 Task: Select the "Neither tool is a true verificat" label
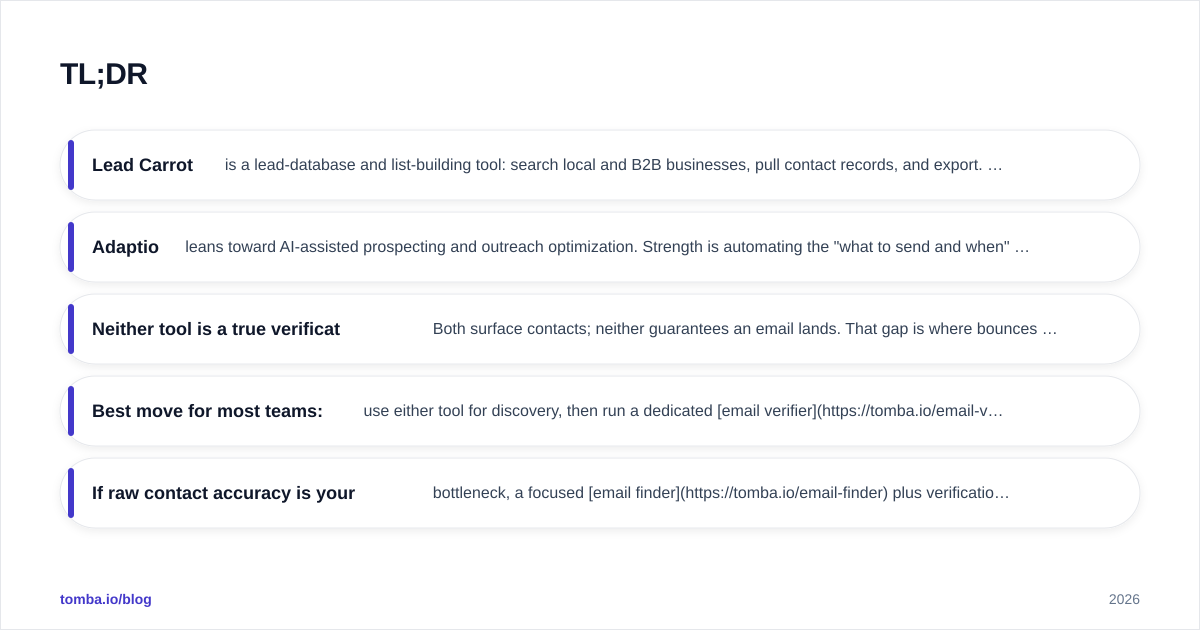click(x=216, y=329)
